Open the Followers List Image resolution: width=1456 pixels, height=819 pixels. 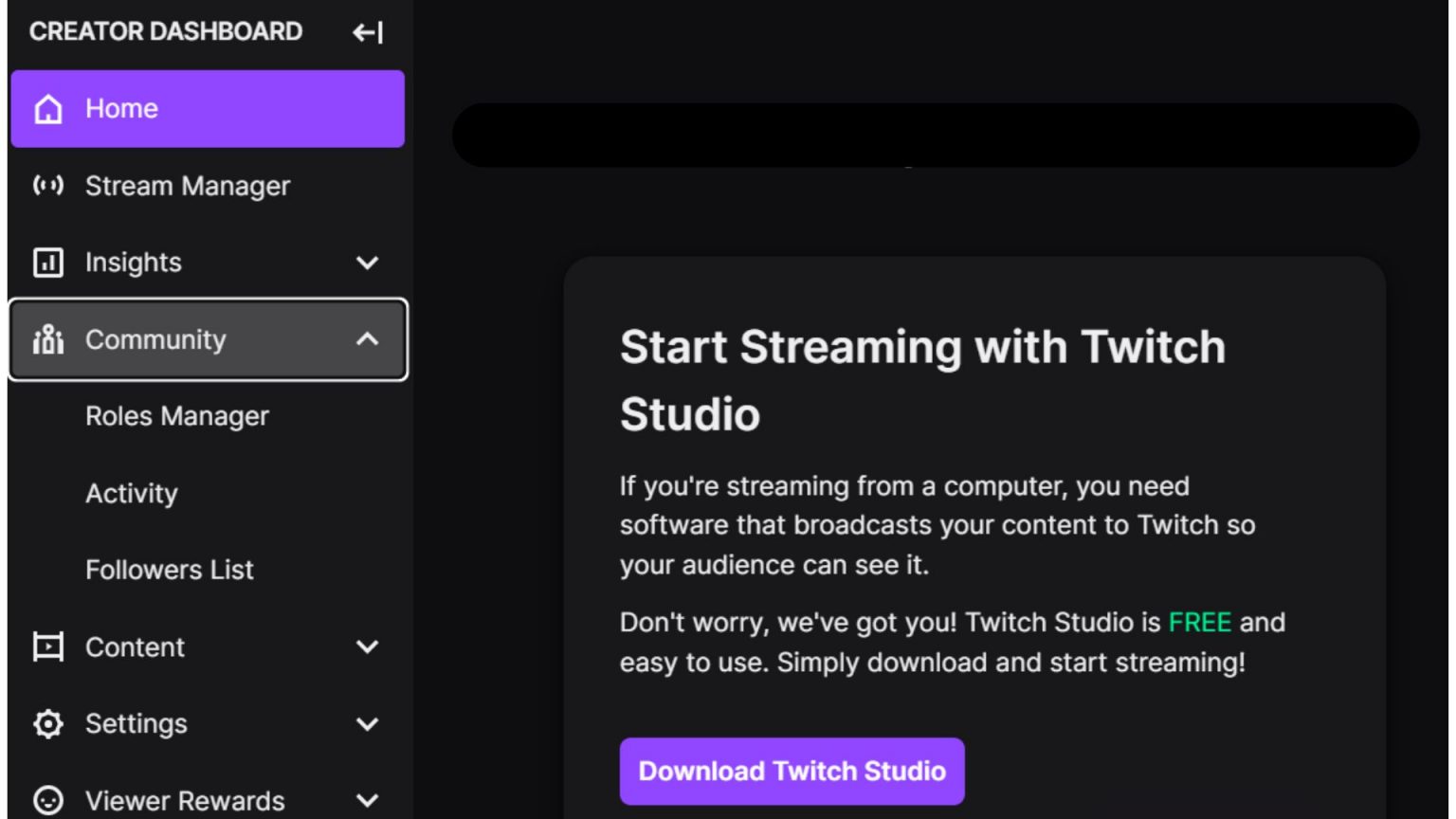[169, 569]
